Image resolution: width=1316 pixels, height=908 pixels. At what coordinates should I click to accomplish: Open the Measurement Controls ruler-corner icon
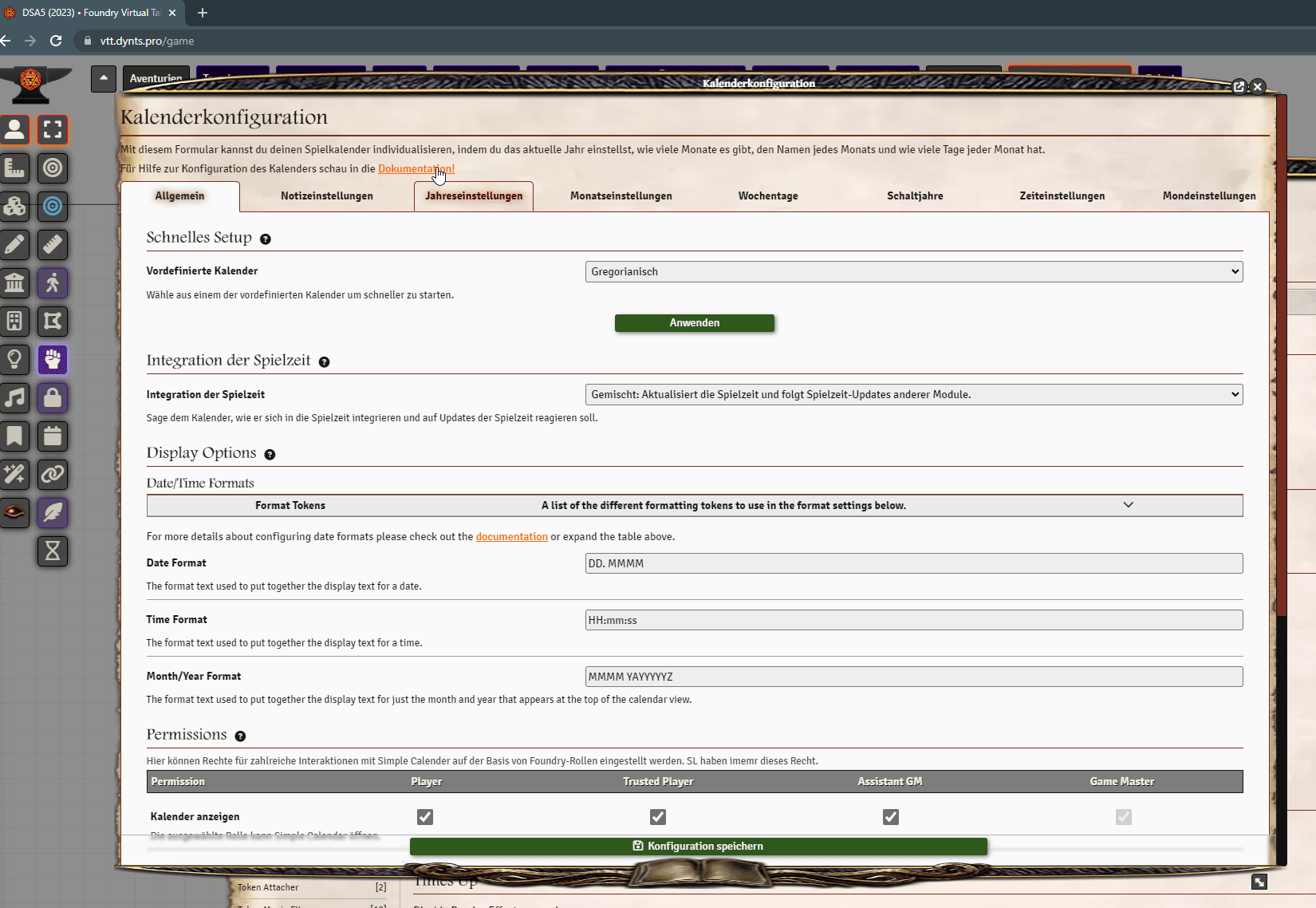coord(14,168)
